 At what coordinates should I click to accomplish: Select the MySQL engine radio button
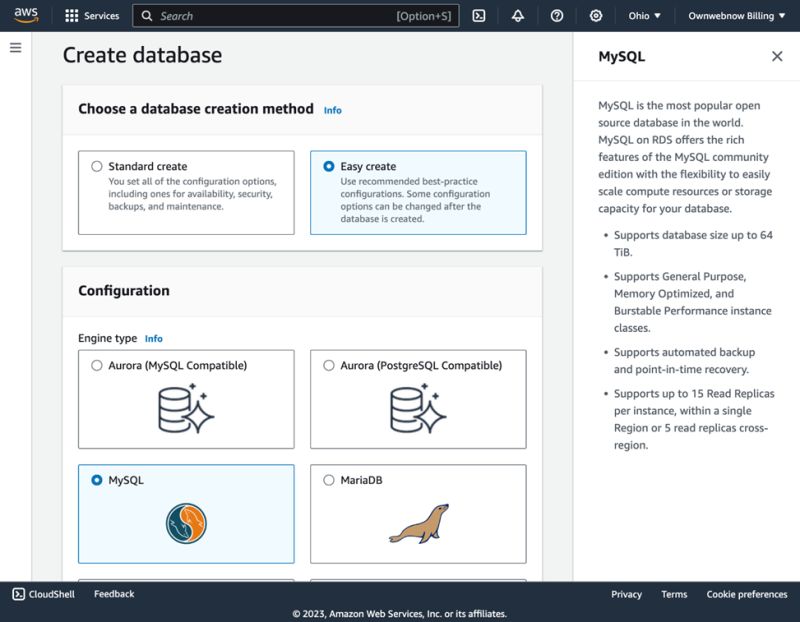96,480
